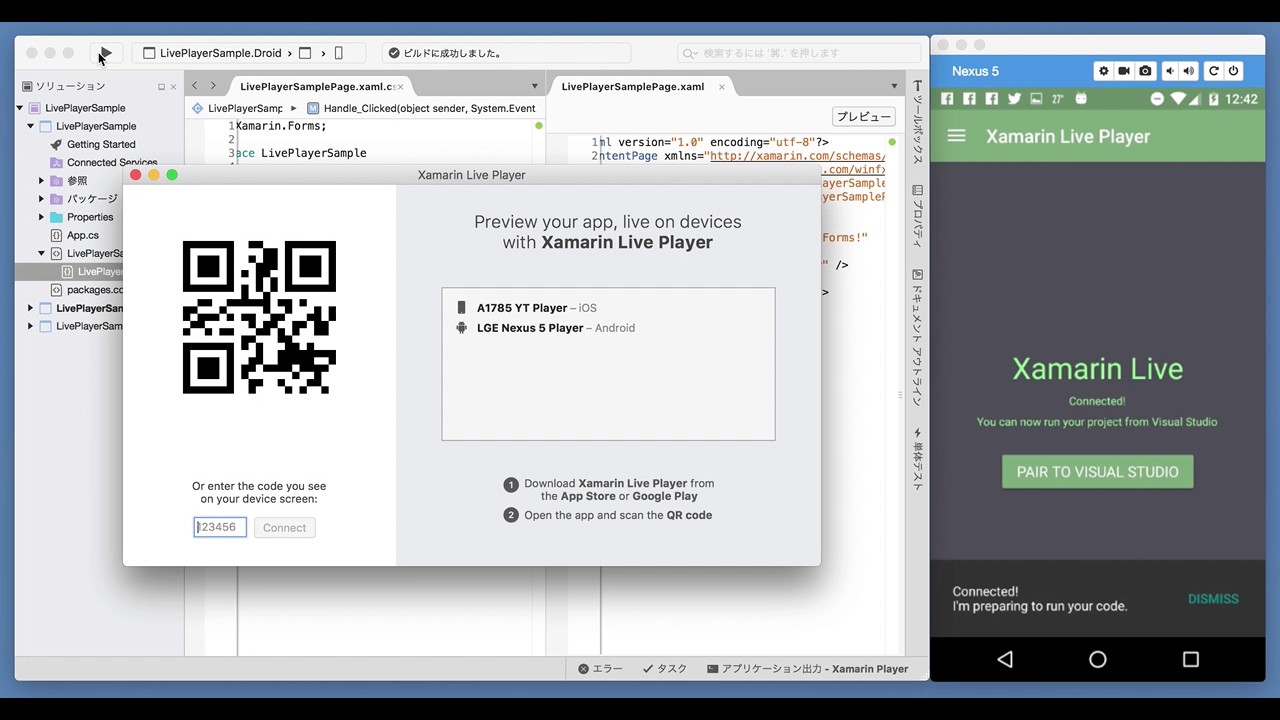Image resolution: width=1280 pixels, height=720 pixels.
Task: Open アプリケーション出力 - Xamarin Player pad
Action: click(808, 669)
